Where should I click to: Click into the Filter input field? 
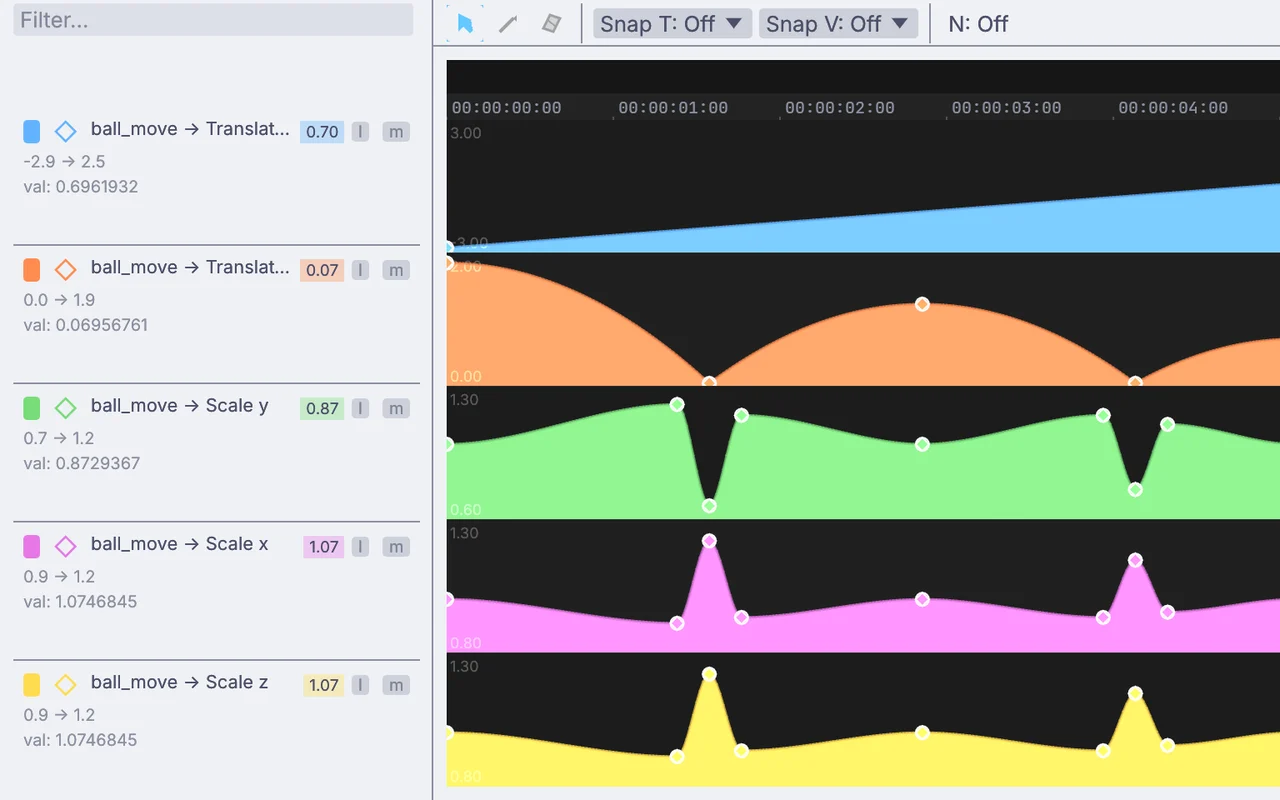click(x=213, y=20)
